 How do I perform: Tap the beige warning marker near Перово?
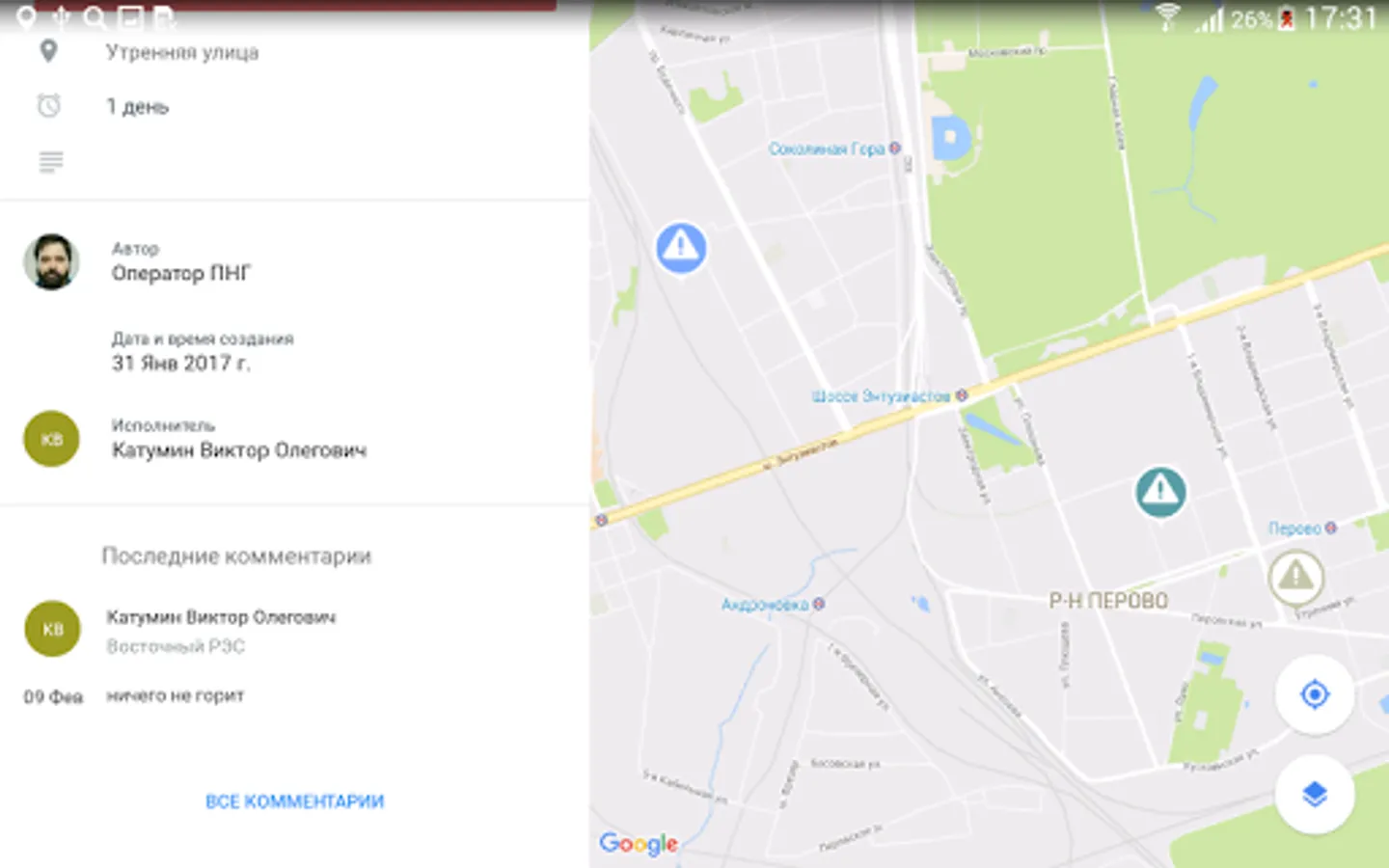click(x=1295, y=577)
